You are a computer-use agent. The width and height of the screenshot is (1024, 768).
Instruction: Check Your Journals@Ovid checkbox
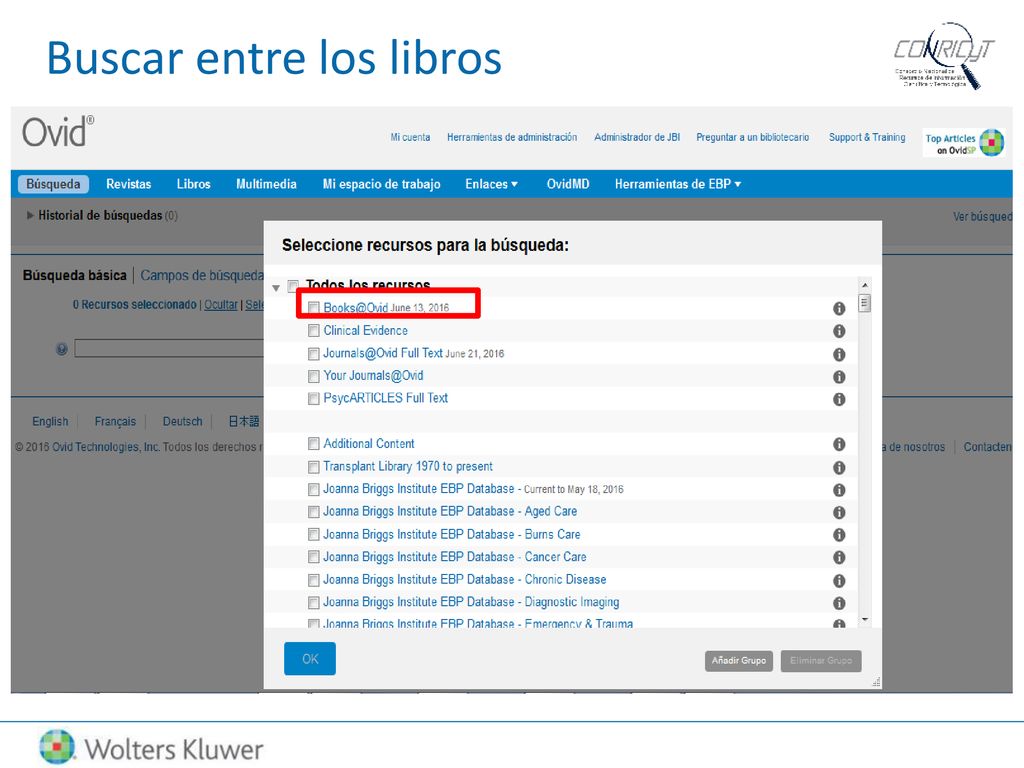(313, 376)
